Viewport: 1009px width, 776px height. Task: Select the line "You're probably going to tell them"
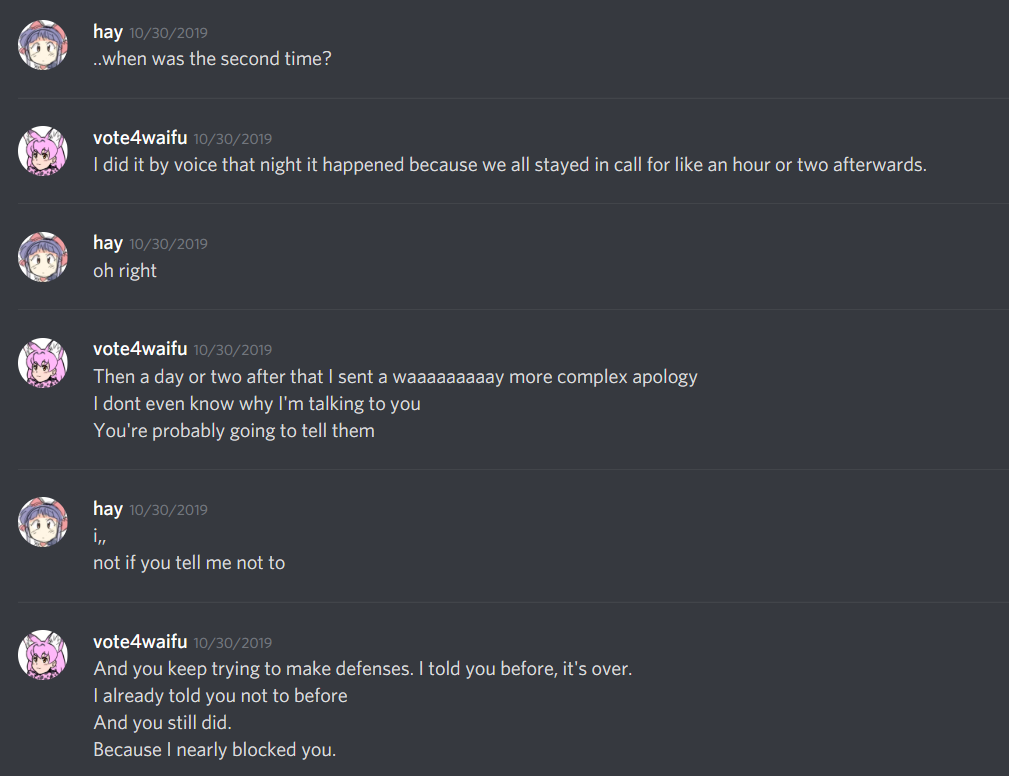click(x=234, y=431)
